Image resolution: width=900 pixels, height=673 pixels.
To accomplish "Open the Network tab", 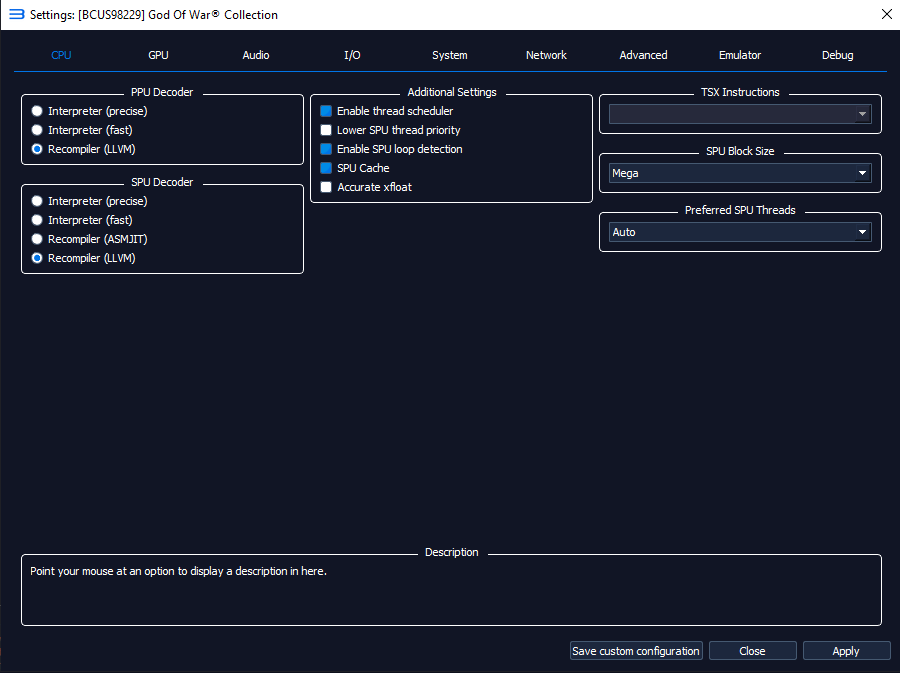I will point(546,55).
